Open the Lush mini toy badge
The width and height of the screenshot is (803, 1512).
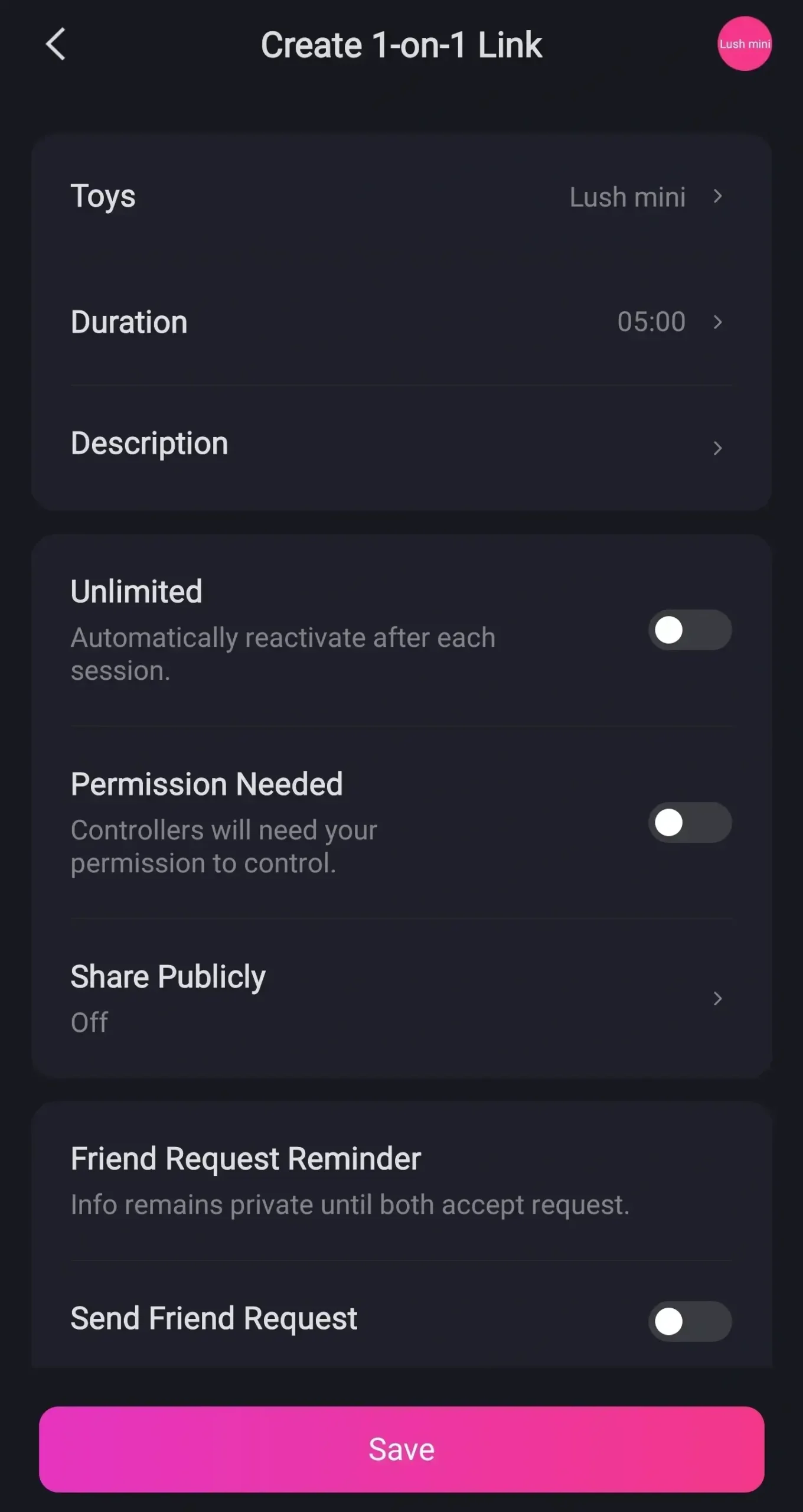(744, 44)
